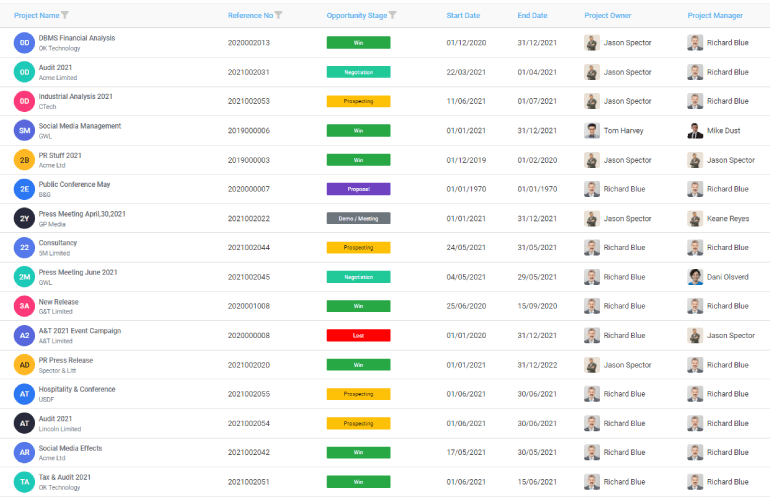This screenshot has height=500, width=770.
Task: Click Prospecting stage badge for Industrial Analysis 2021
Action: coord(358,101)
